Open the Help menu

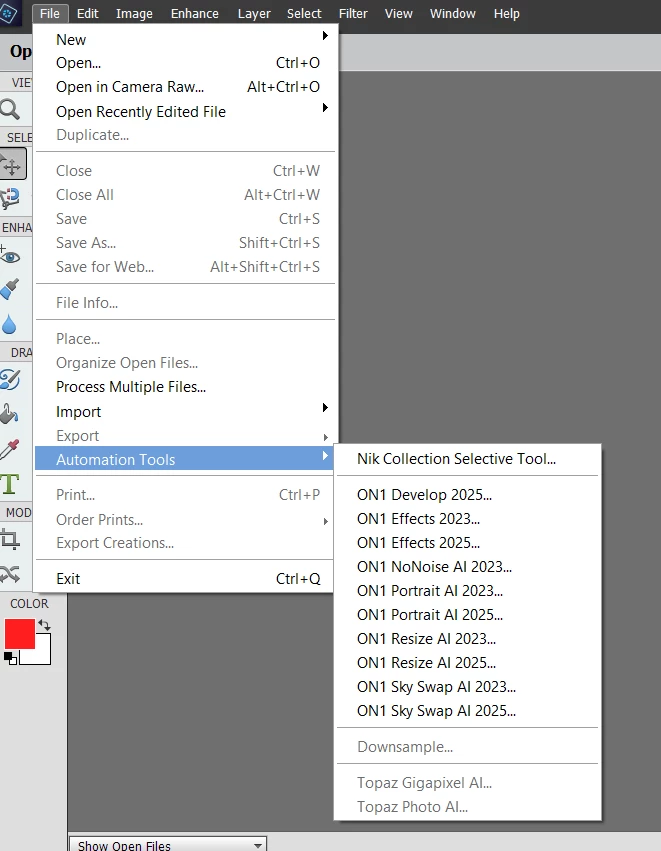[x=506, y=13]
